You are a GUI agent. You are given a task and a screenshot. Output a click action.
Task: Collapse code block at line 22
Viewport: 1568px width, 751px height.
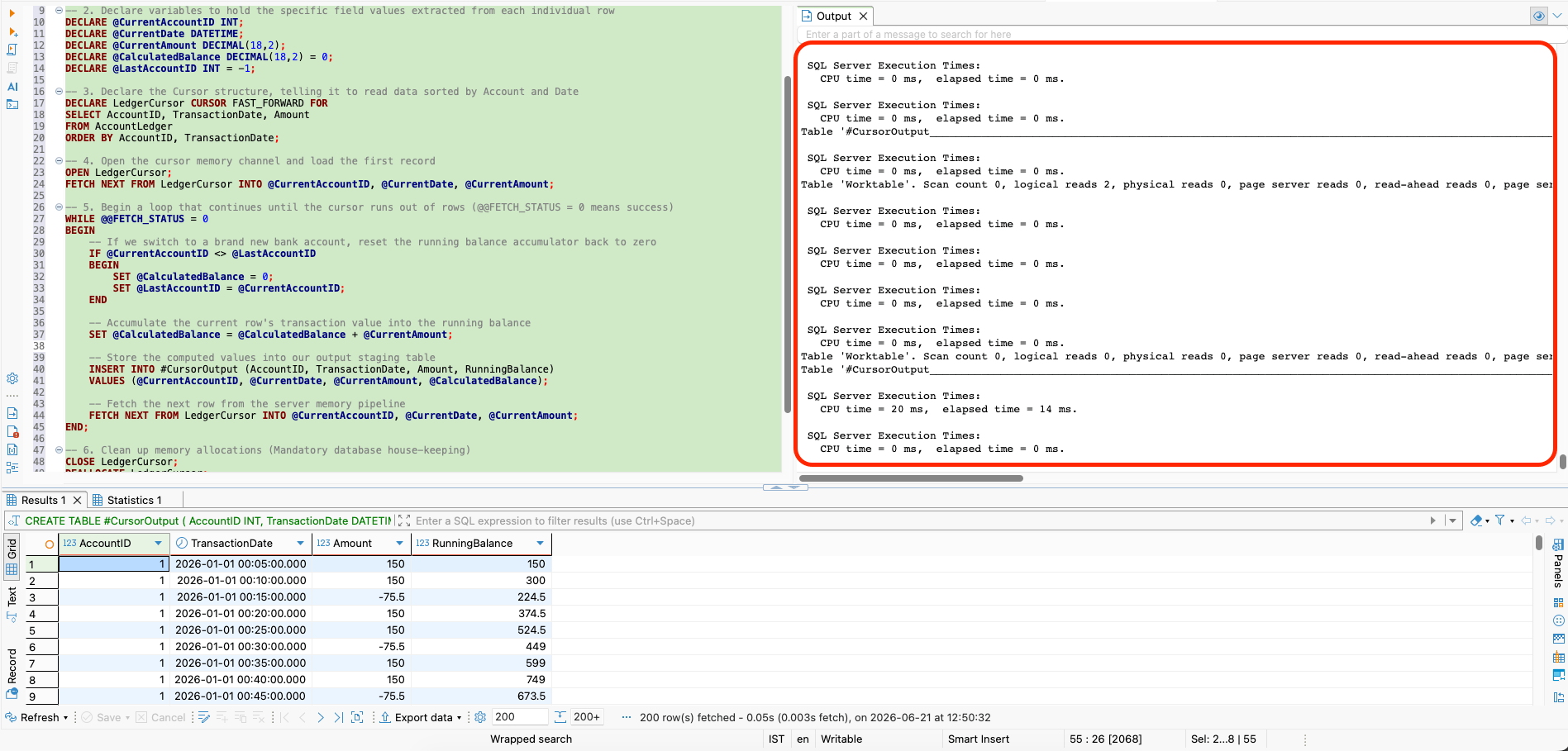(x=59, y=161)
